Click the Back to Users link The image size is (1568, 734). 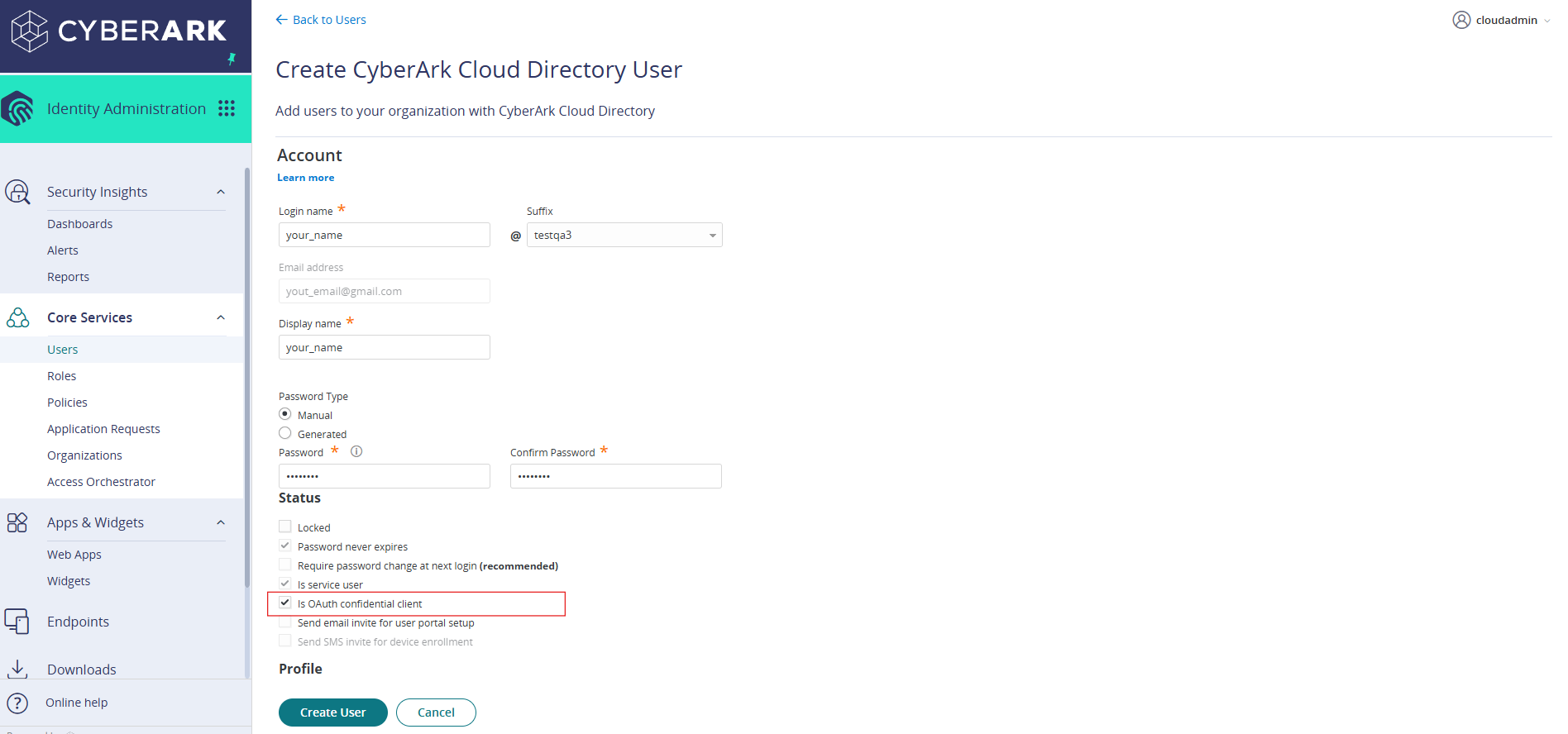(x=321, y=20)
